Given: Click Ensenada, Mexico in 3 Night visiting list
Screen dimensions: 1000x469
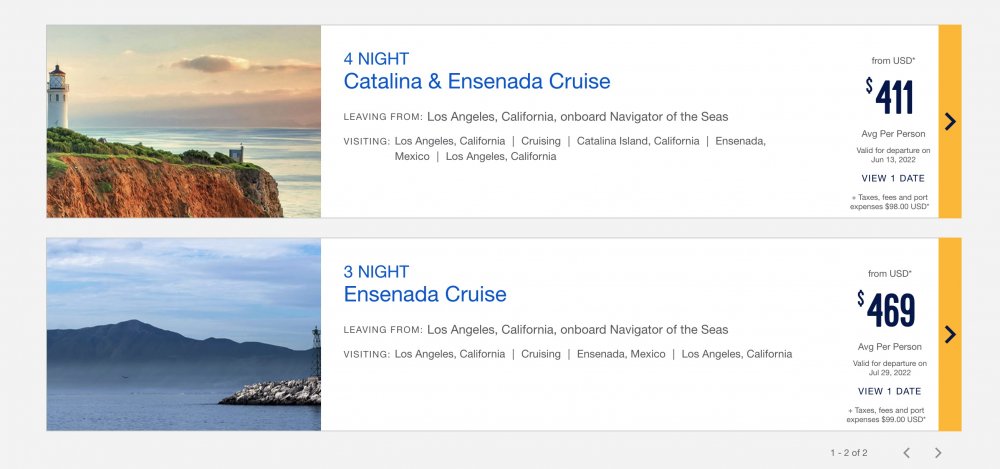Looking at the screenshot, I should pos(621,354).
